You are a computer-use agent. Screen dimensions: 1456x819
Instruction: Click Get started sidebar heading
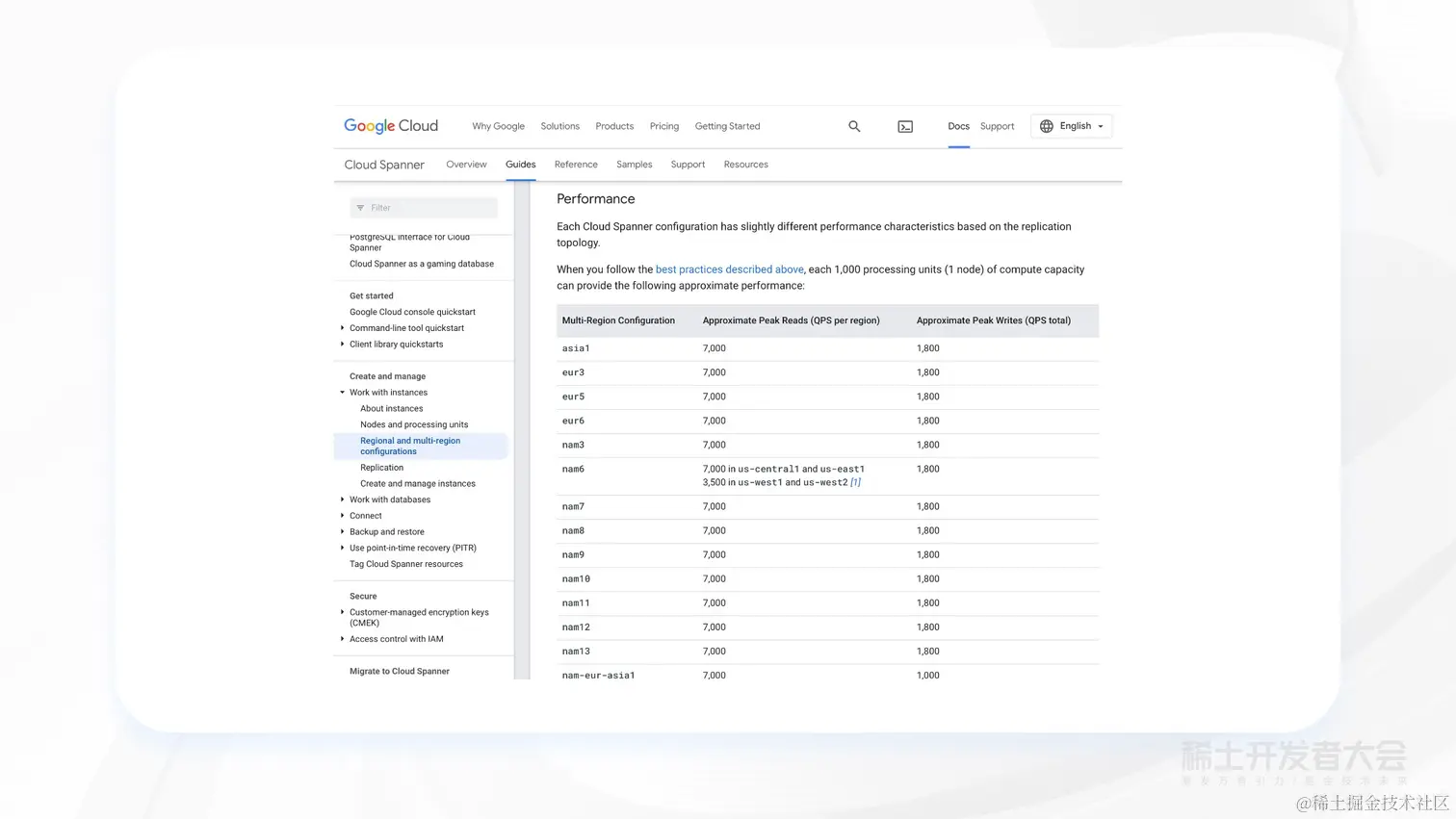click(x=371, y=295)
